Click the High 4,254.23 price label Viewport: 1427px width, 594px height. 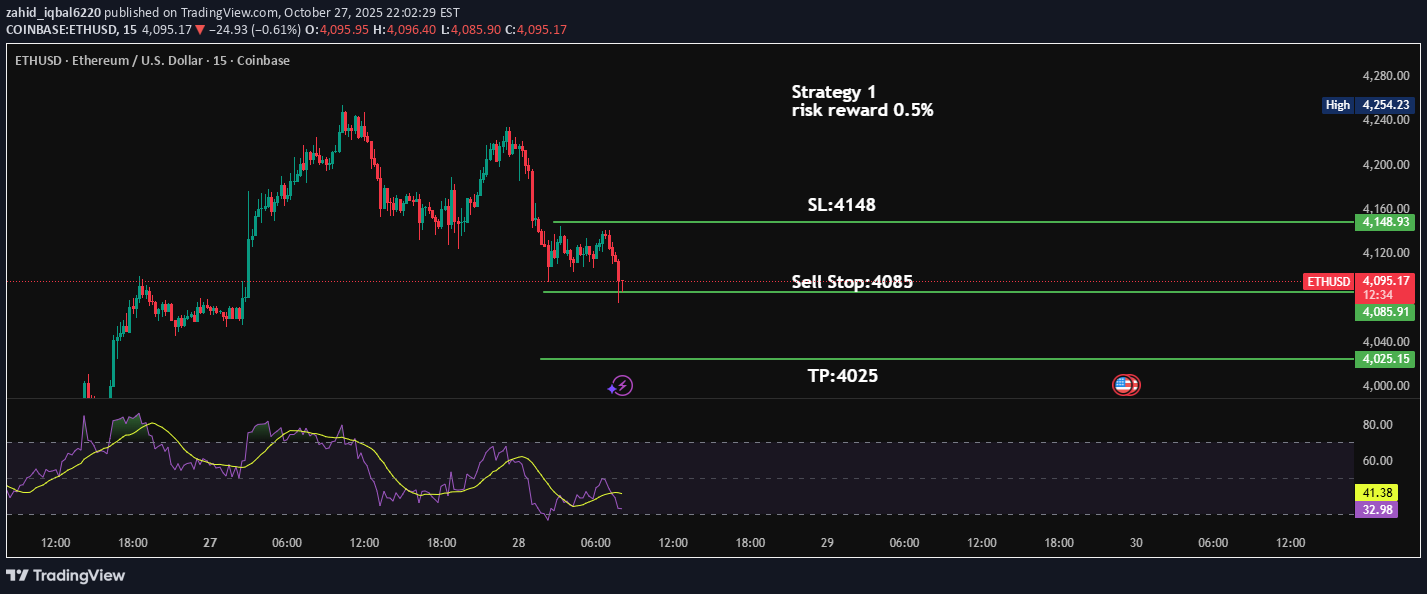pyautogui.click(x=1367, y=105)
